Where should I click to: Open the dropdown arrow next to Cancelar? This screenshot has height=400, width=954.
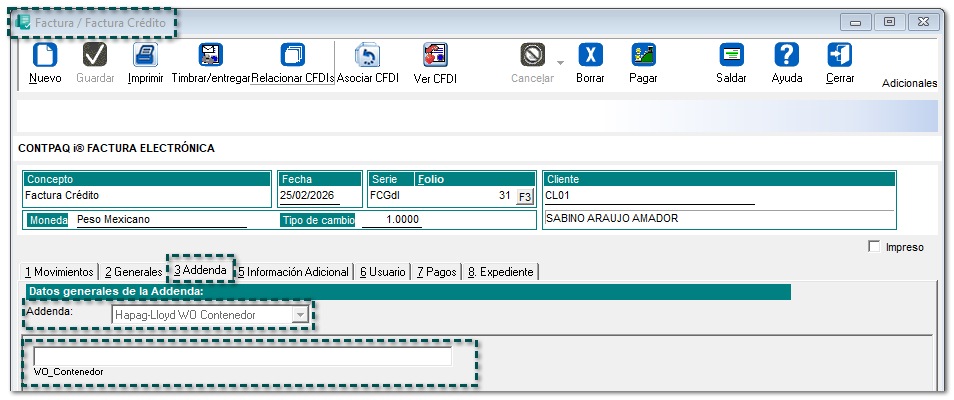560,63
